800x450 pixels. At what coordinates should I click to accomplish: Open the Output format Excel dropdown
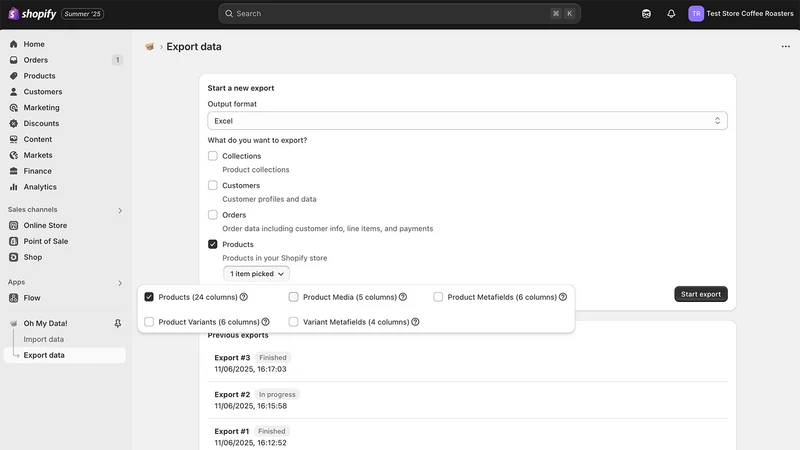pyautogui.click(x=467, y=121)
